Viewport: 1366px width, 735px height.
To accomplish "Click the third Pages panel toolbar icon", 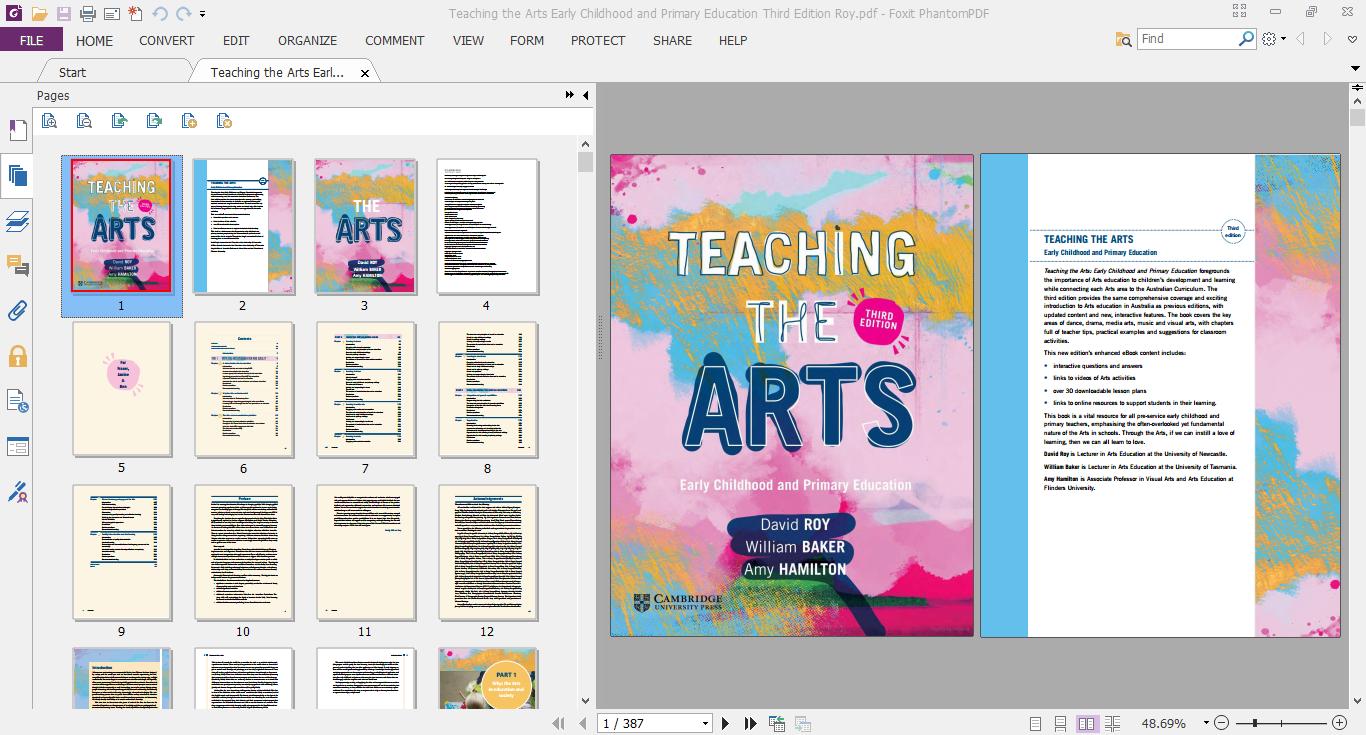I will [x=119, y=121].
